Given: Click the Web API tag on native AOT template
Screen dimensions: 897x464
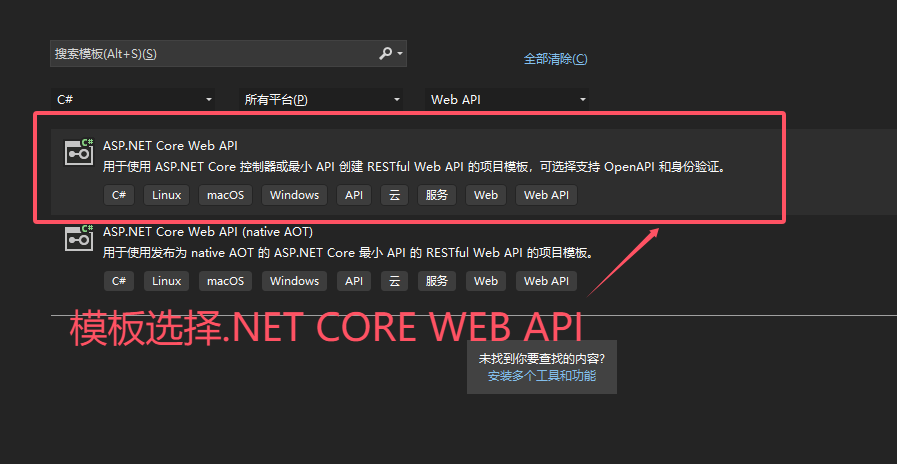Looking at the screenshot, I should 546,281.
